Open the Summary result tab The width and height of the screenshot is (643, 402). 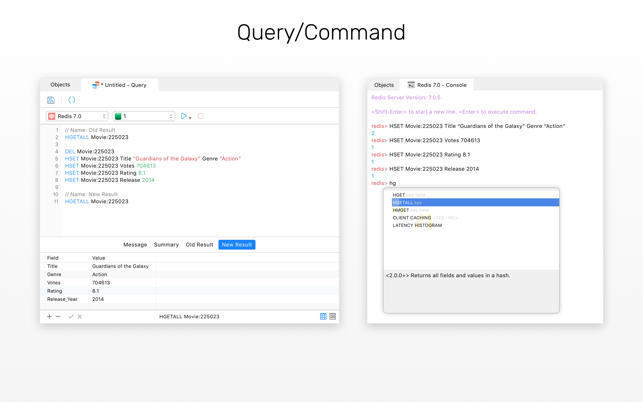point(166,245)
